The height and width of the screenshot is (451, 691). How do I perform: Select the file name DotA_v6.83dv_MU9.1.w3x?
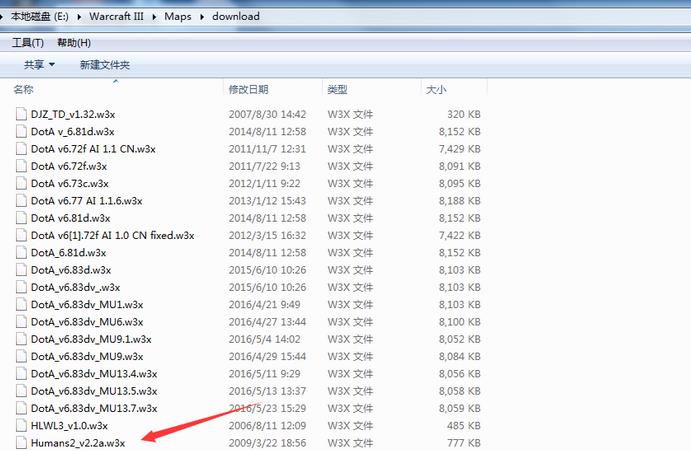[91, 339]
